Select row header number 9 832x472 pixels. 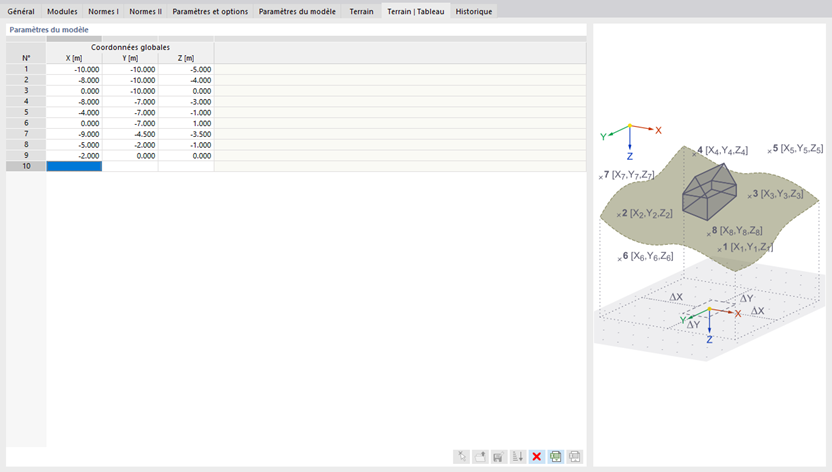tap(26, 155)
